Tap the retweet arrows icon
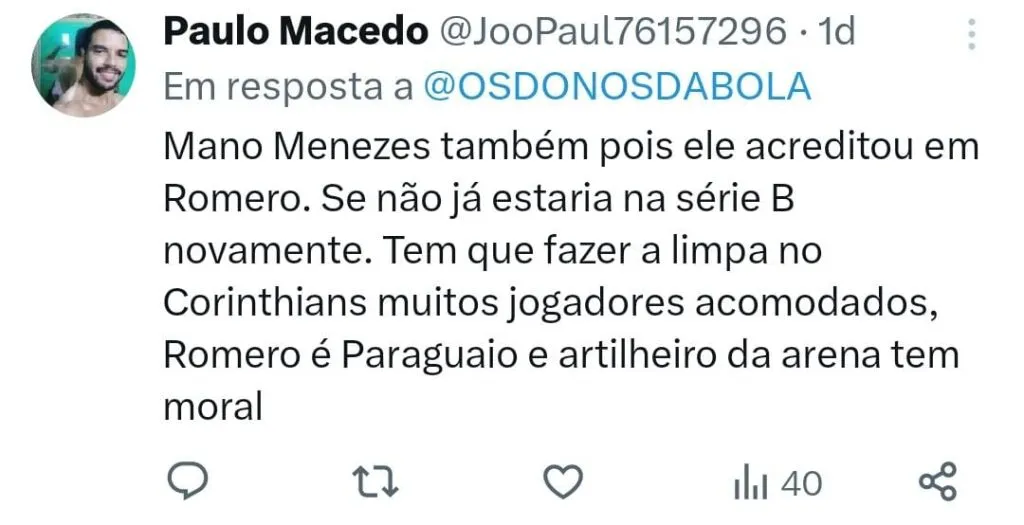Image resolution: width=1024 pixels, height=525 pixels. pyautogui.click(x=376, y=483)
